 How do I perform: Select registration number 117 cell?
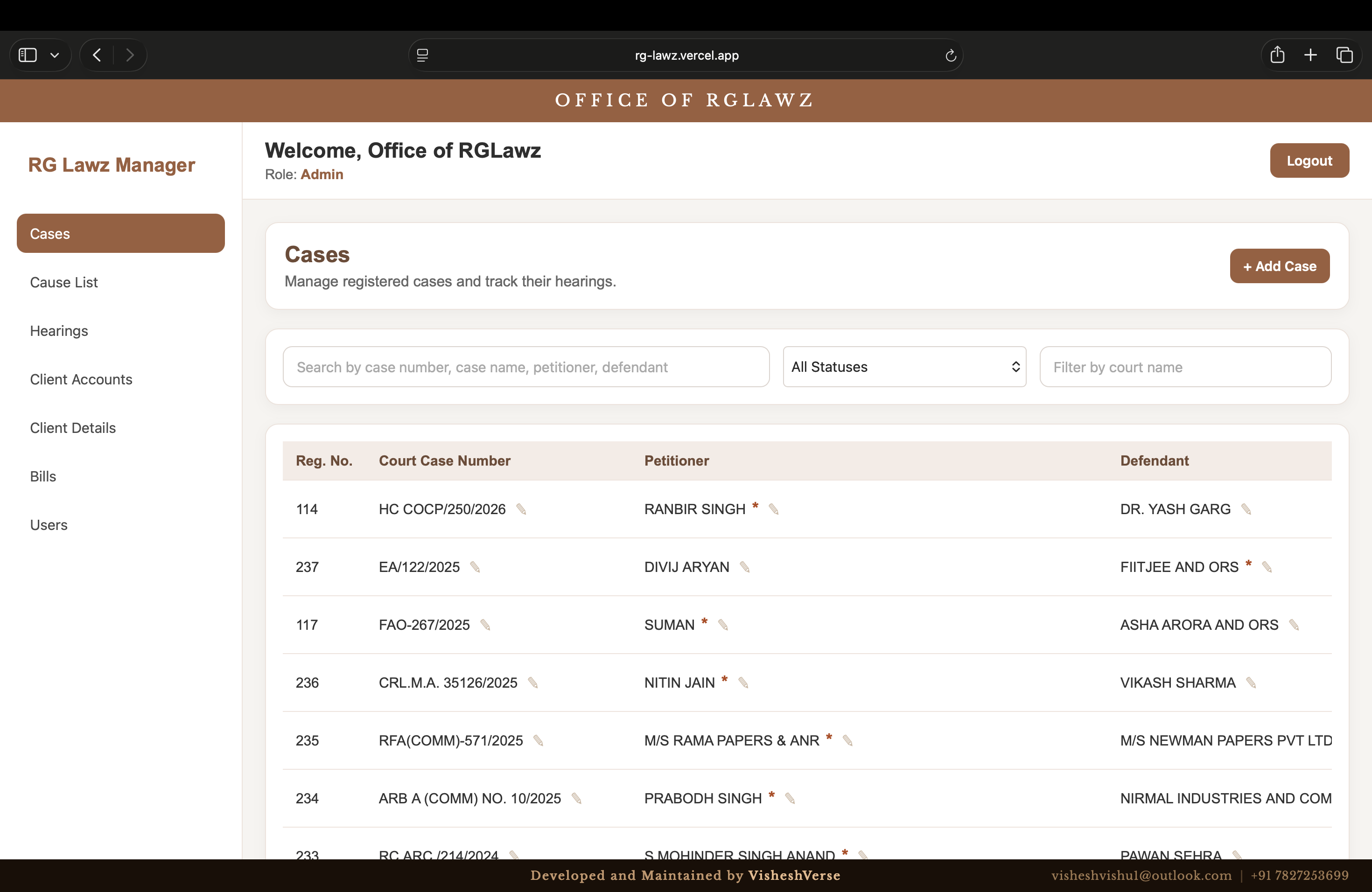tap(307, 625)
